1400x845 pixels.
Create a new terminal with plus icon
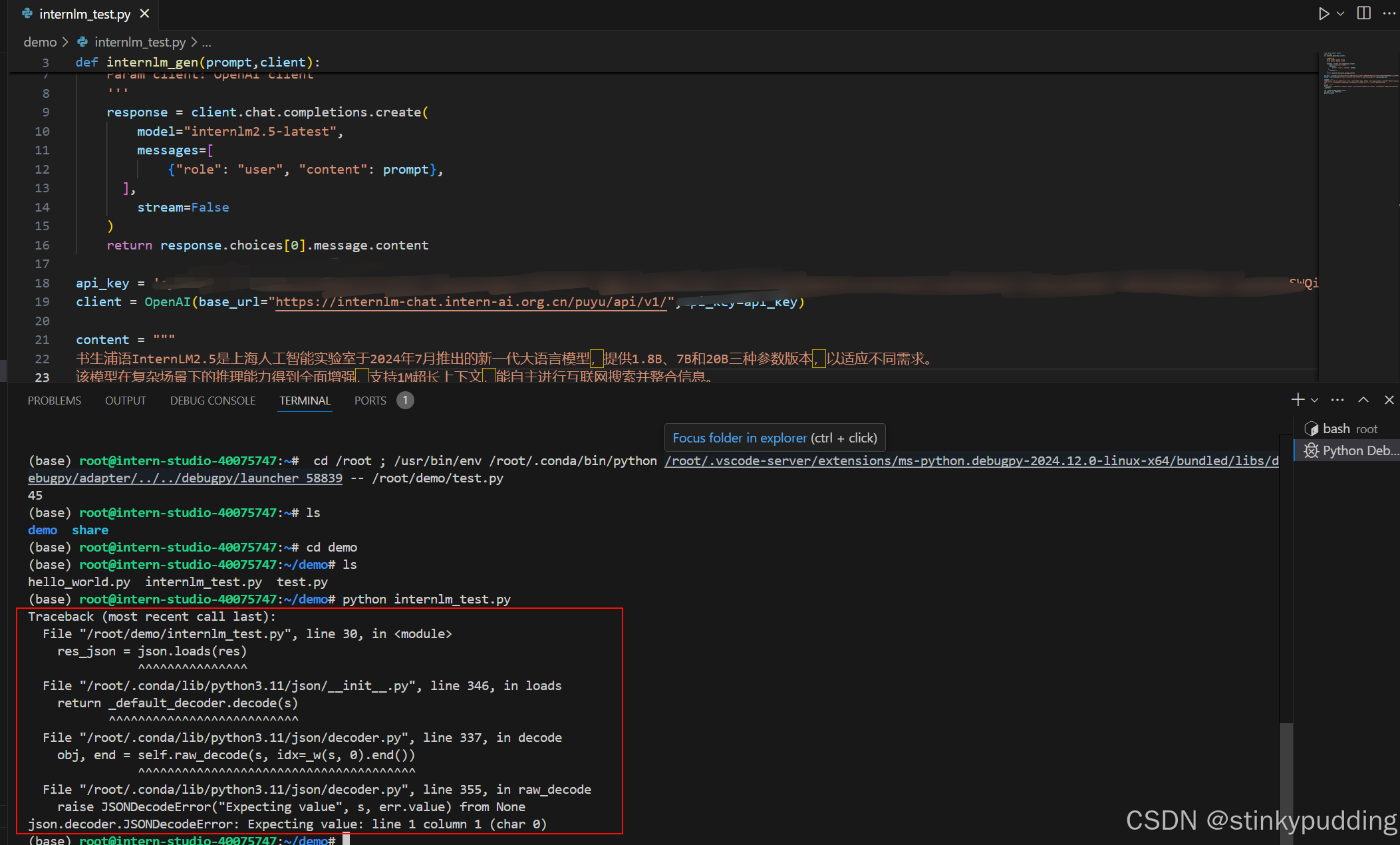(1297, 400)
